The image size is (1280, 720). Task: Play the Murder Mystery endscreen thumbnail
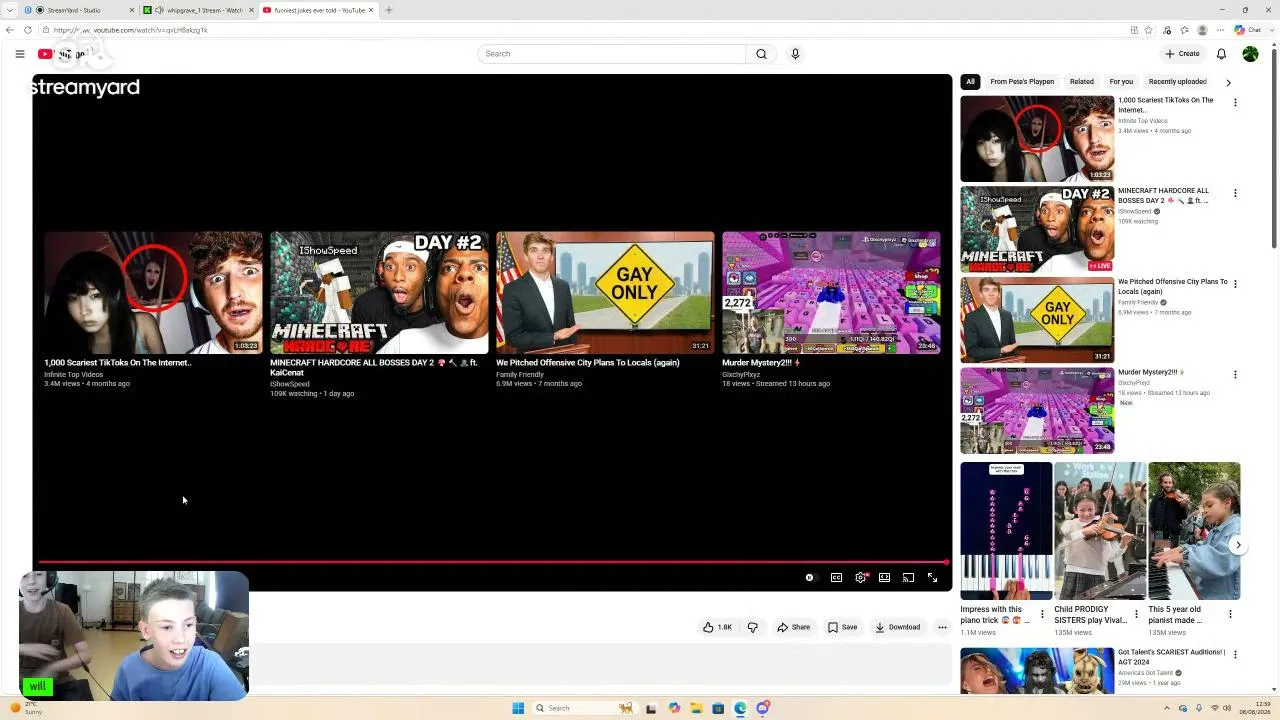pos(831,293)
